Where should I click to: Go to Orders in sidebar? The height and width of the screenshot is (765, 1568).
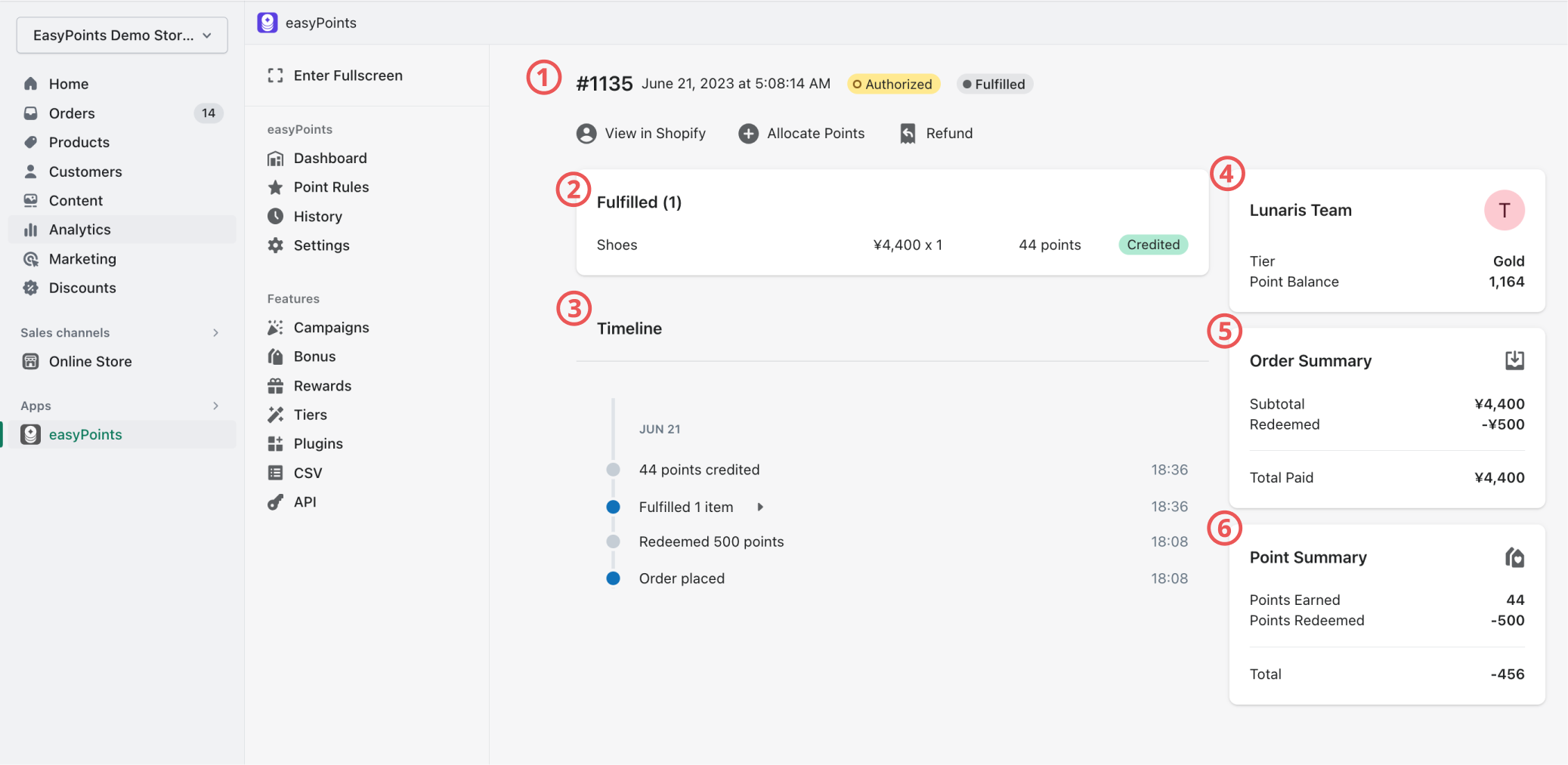coord(72,113)
